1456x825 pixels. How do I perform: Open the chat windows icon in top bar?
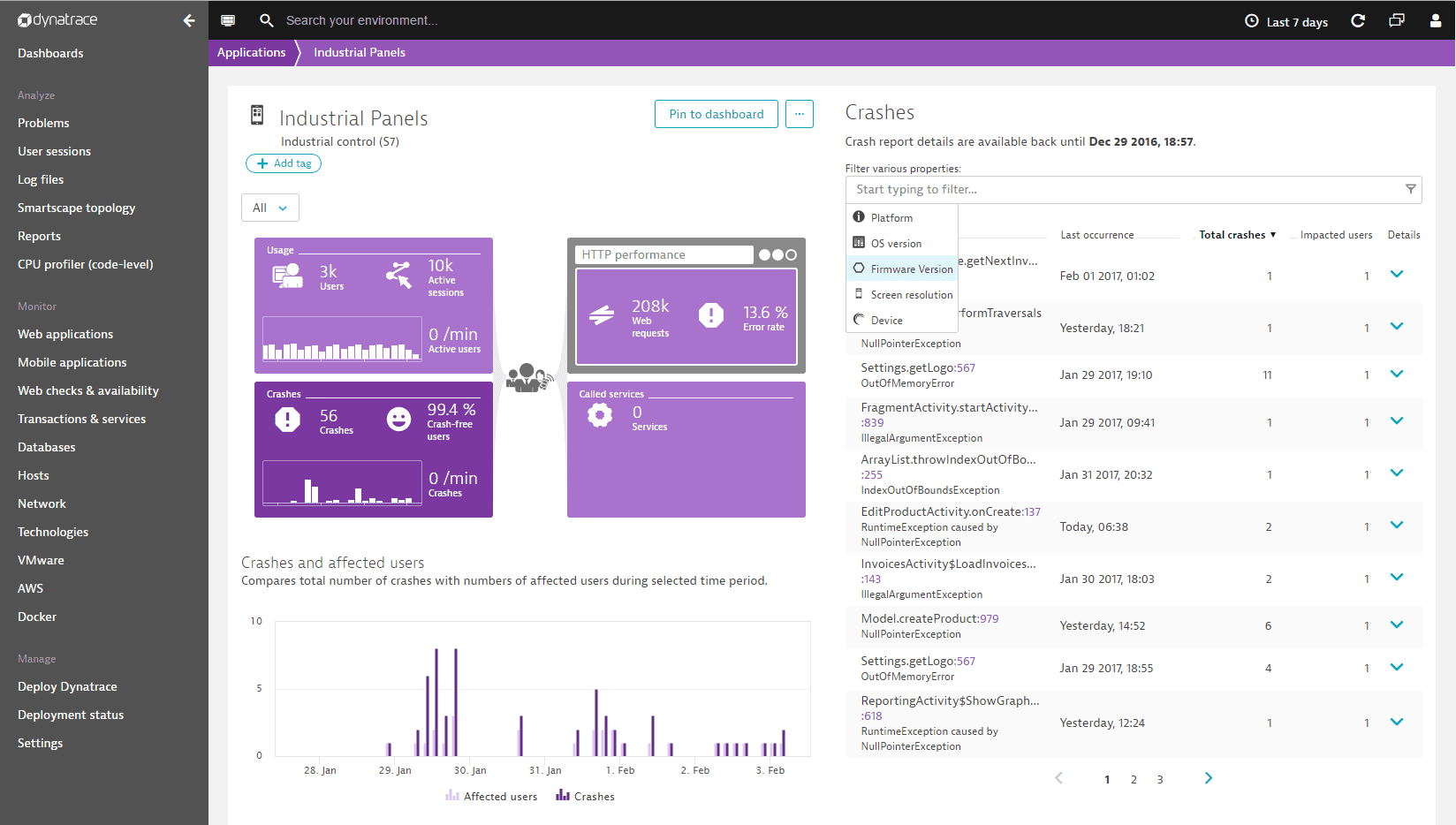tap(1397, 20)
